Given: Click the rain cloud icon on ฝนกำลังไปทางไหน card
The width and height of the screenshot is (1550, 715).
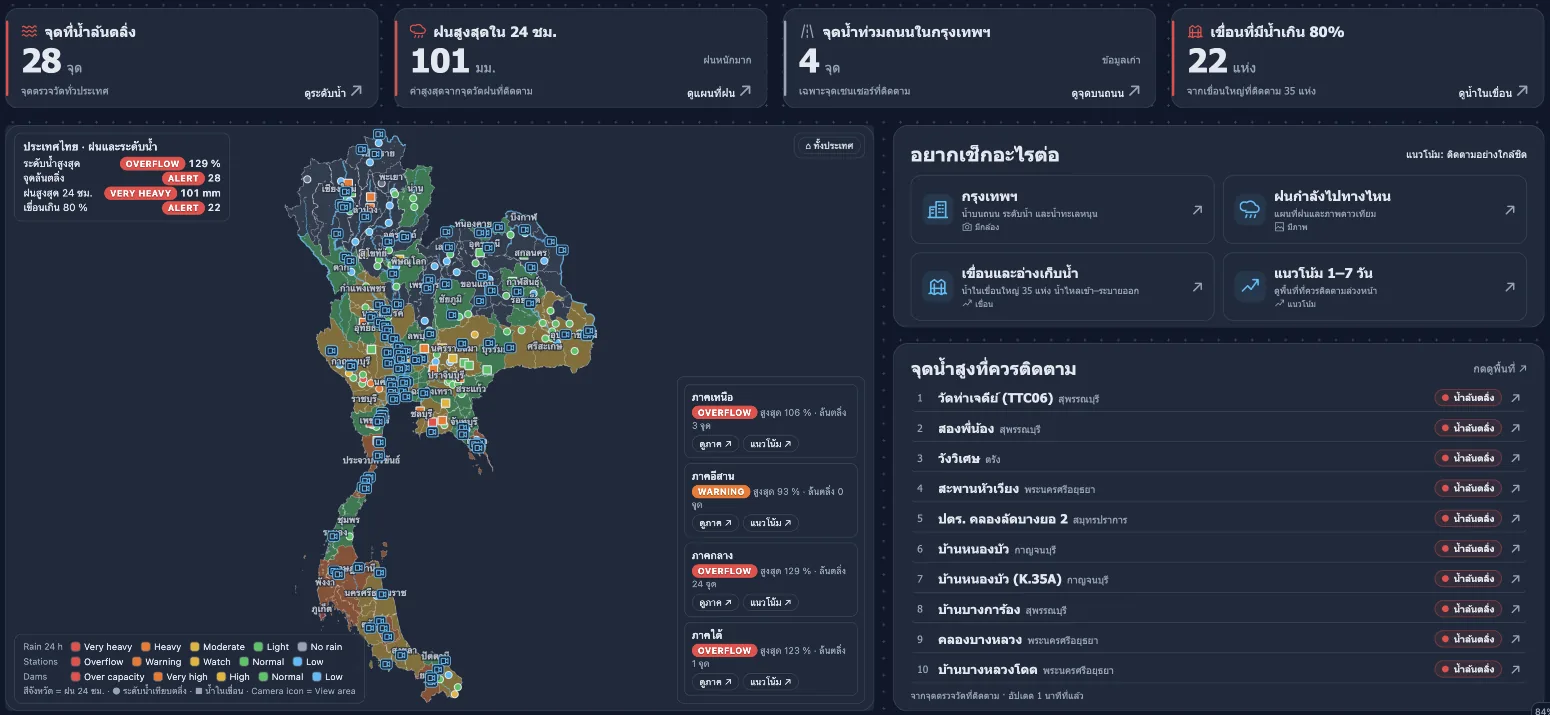Looking at the screenshot, I should (x=1250, y=209).
